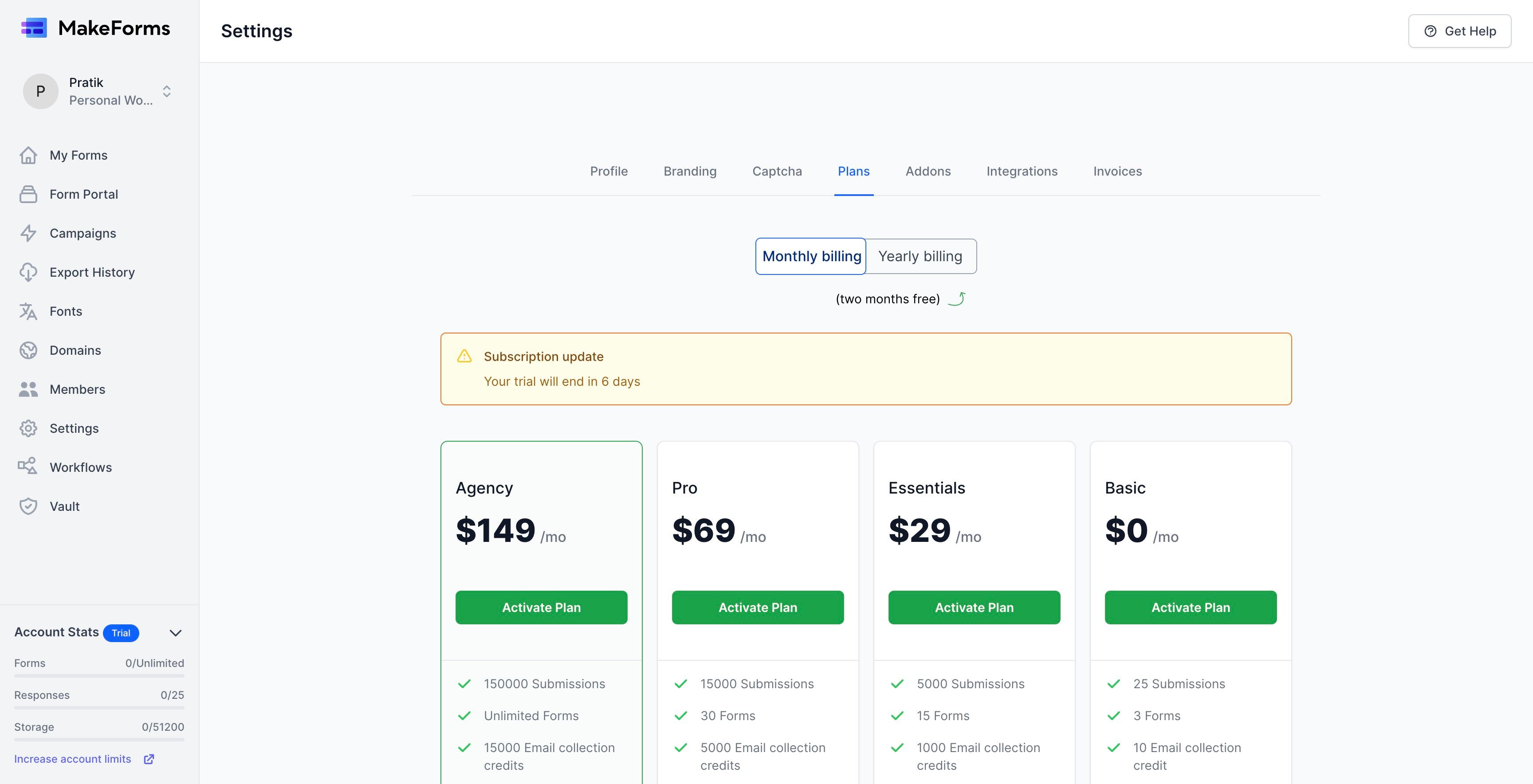Screen dimensions: 1533x784
Task: Activate the Agency plan
Action: tap(541, 608)
